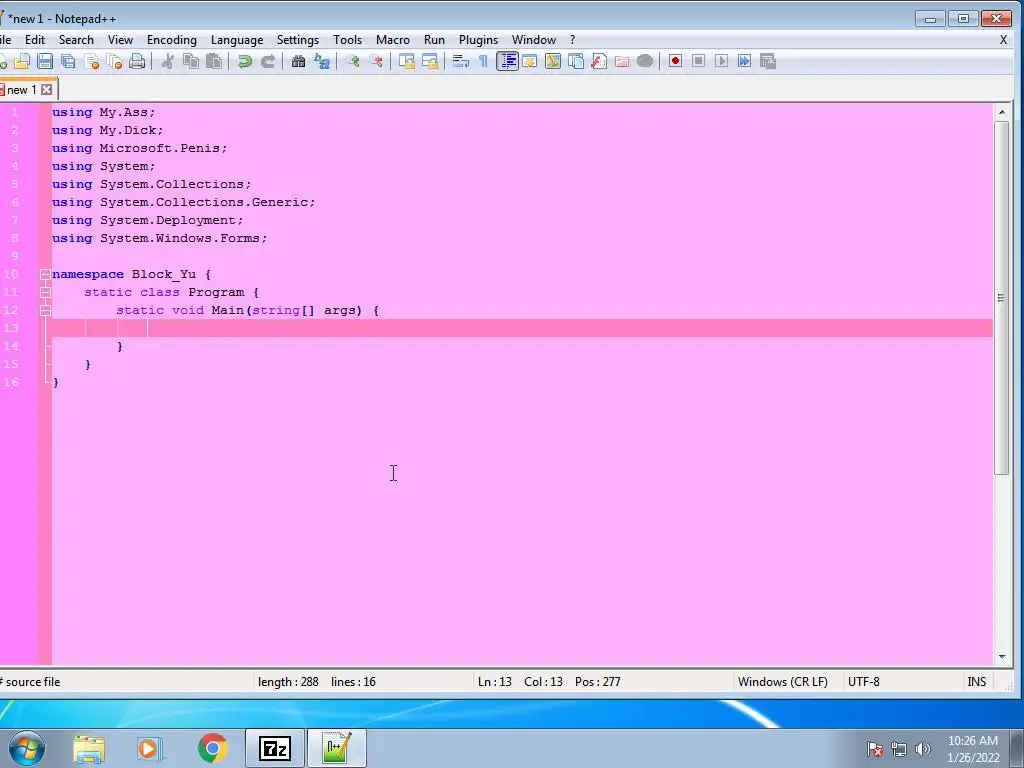The image size is (1024, 768).
Task: Open Find with the binoculars icon
Action: pos(298,61)
